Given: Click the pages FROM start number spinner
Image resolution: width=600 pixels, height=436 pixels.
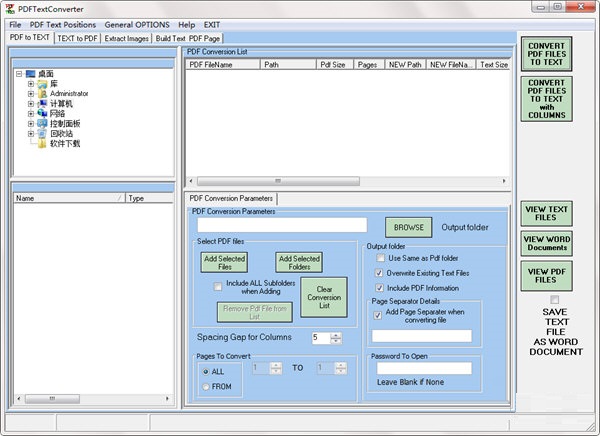Looking at the screenshot, I should coord(267,368).
